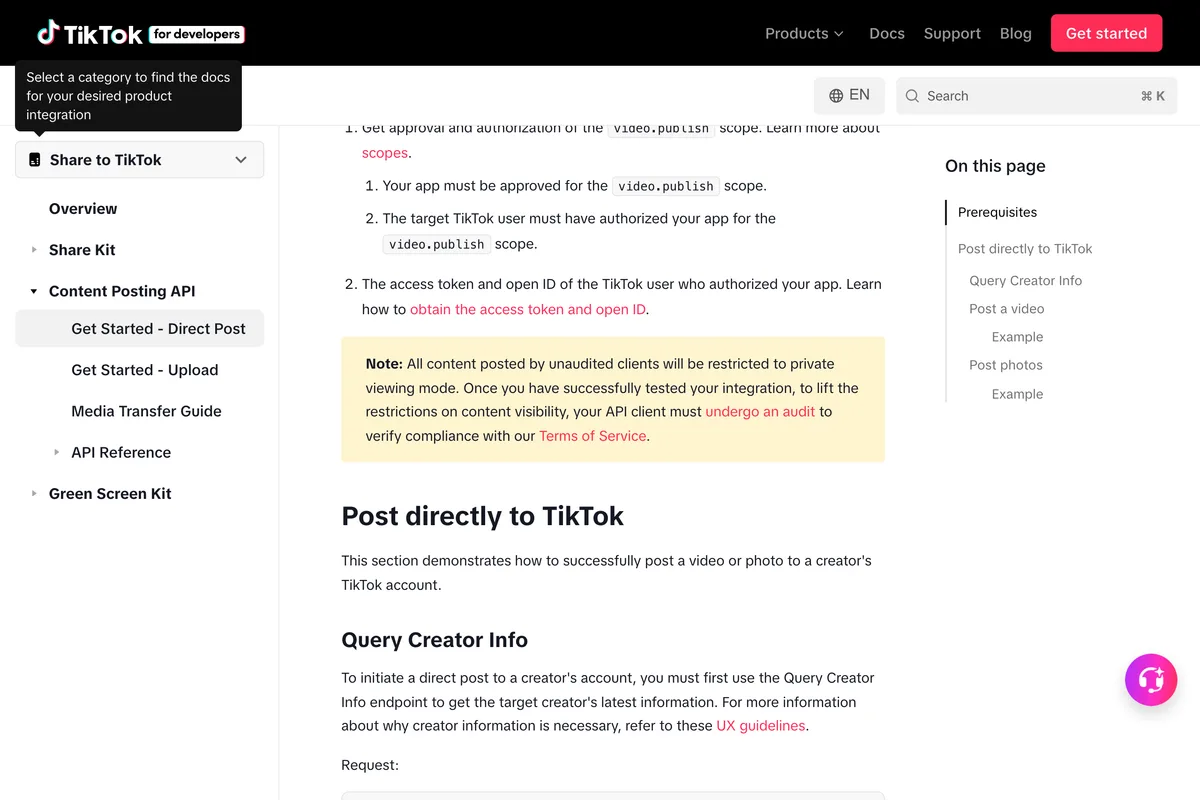Open the Share to TikTok category dropdown

(140, 160)
